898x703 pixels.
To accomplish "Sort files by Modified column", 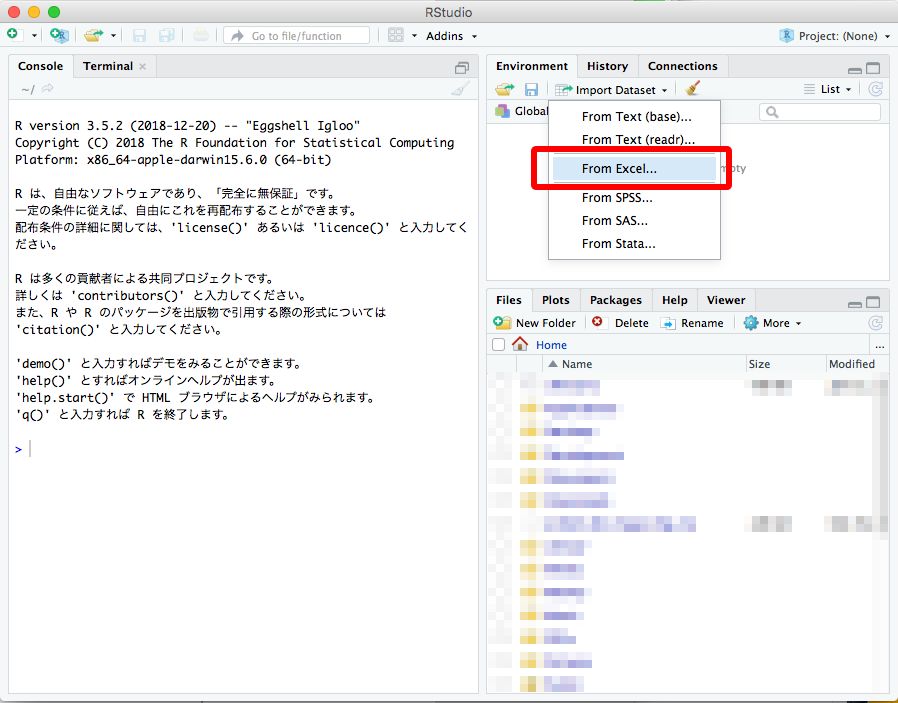I will pos(857,364).
